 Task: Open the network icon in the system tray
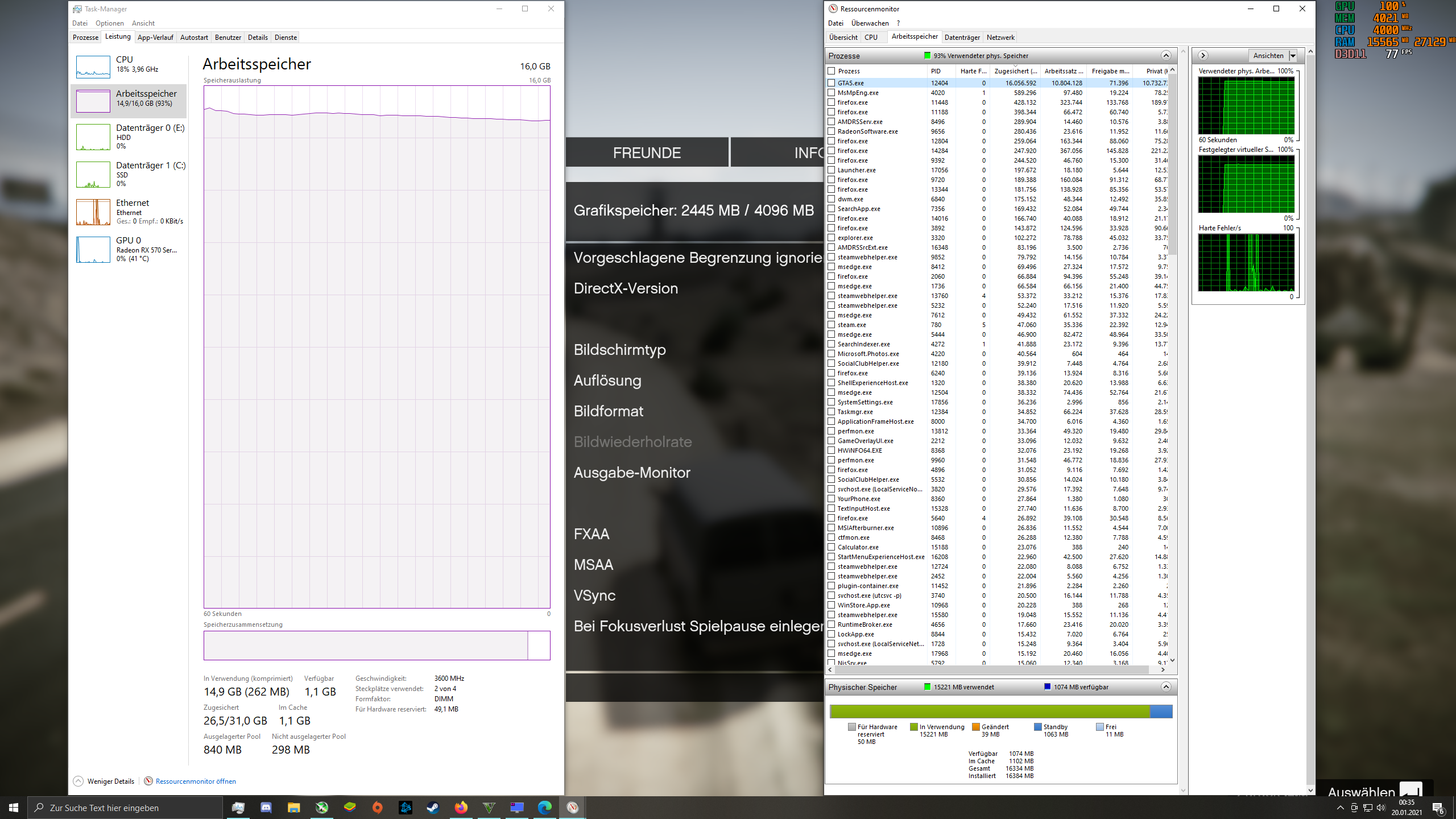click(1368, 808)
